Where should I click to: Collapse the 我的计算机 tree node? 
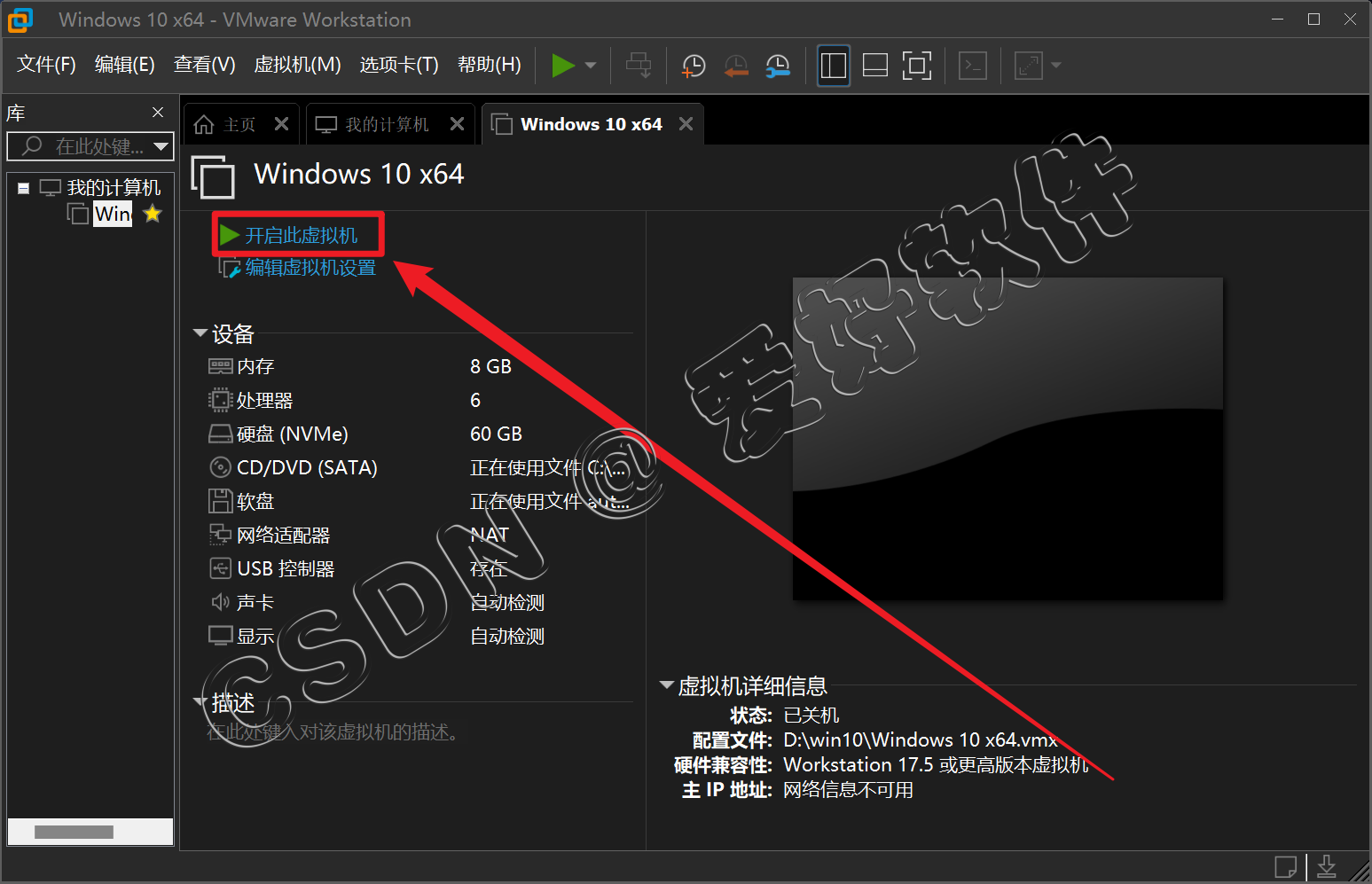tap(24, 188)
